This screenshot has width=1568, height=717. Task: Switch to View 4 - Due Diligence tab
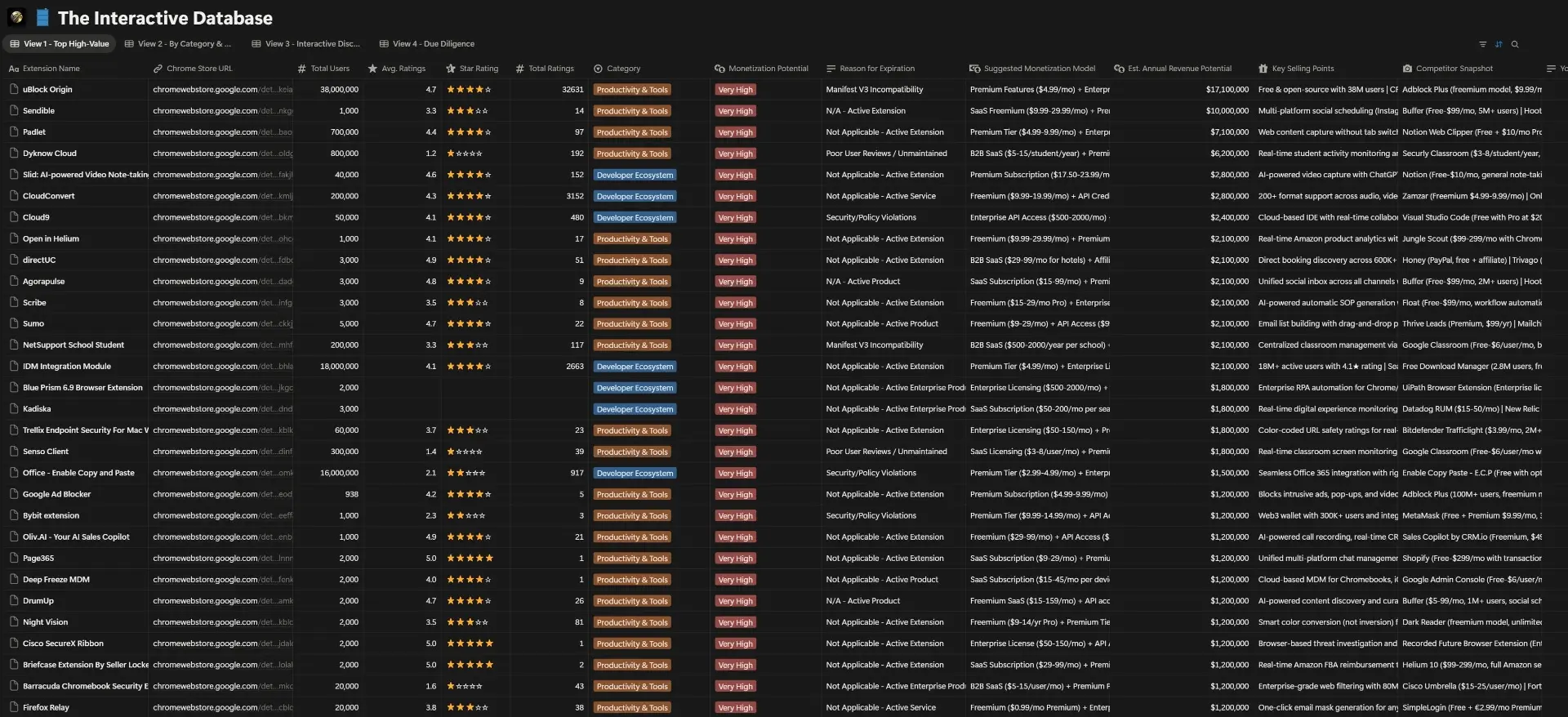[x=427, y=44]
